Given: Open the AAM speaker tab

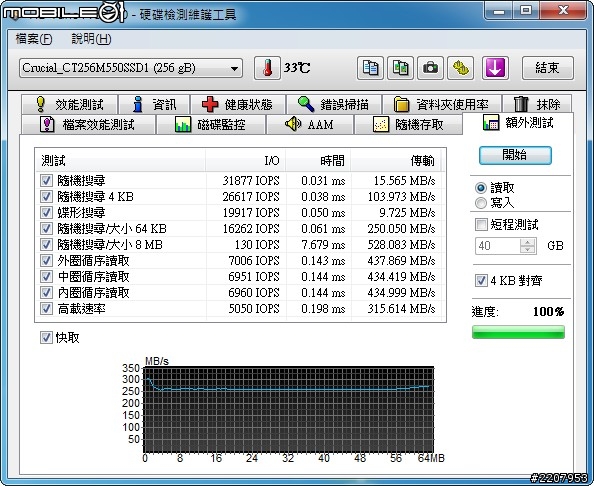Looking at the screenshot, I should pos(310,124).
